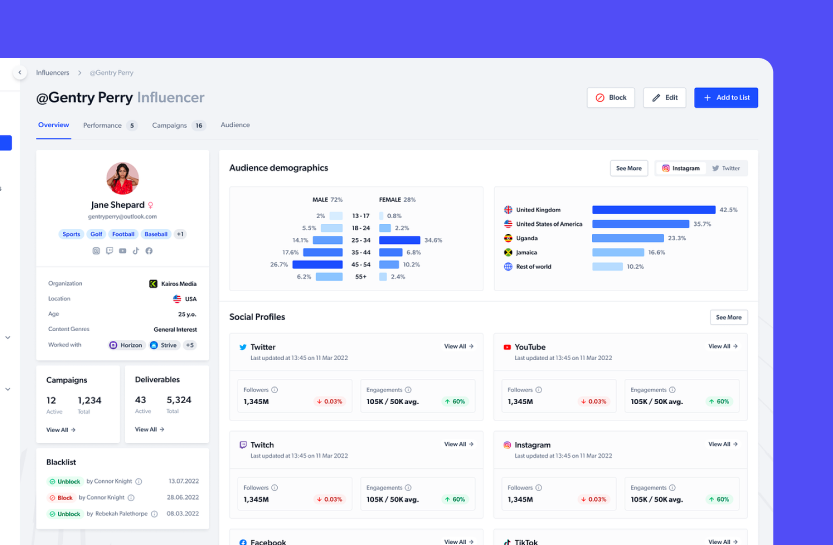Click info icon beside Instagram Followers

[x=539, y=488]
